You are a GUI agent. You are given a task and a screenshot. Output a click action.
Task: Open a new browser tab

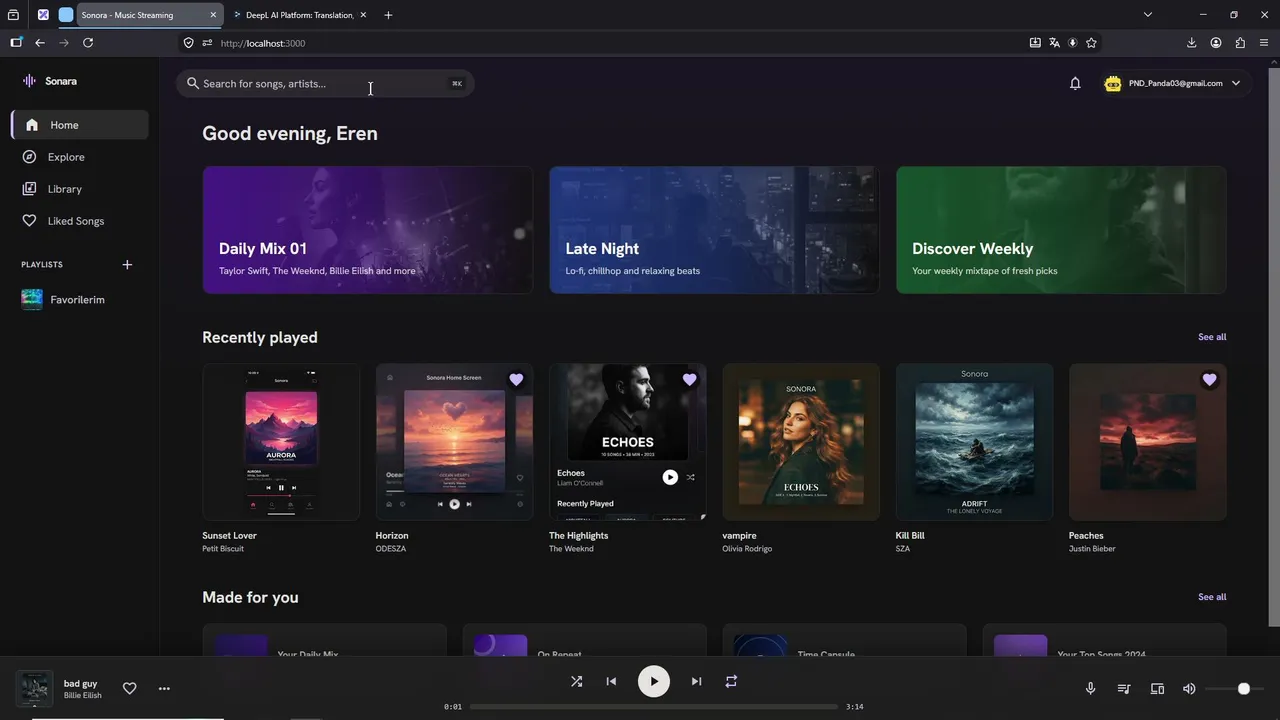click(x=388, y=15)
